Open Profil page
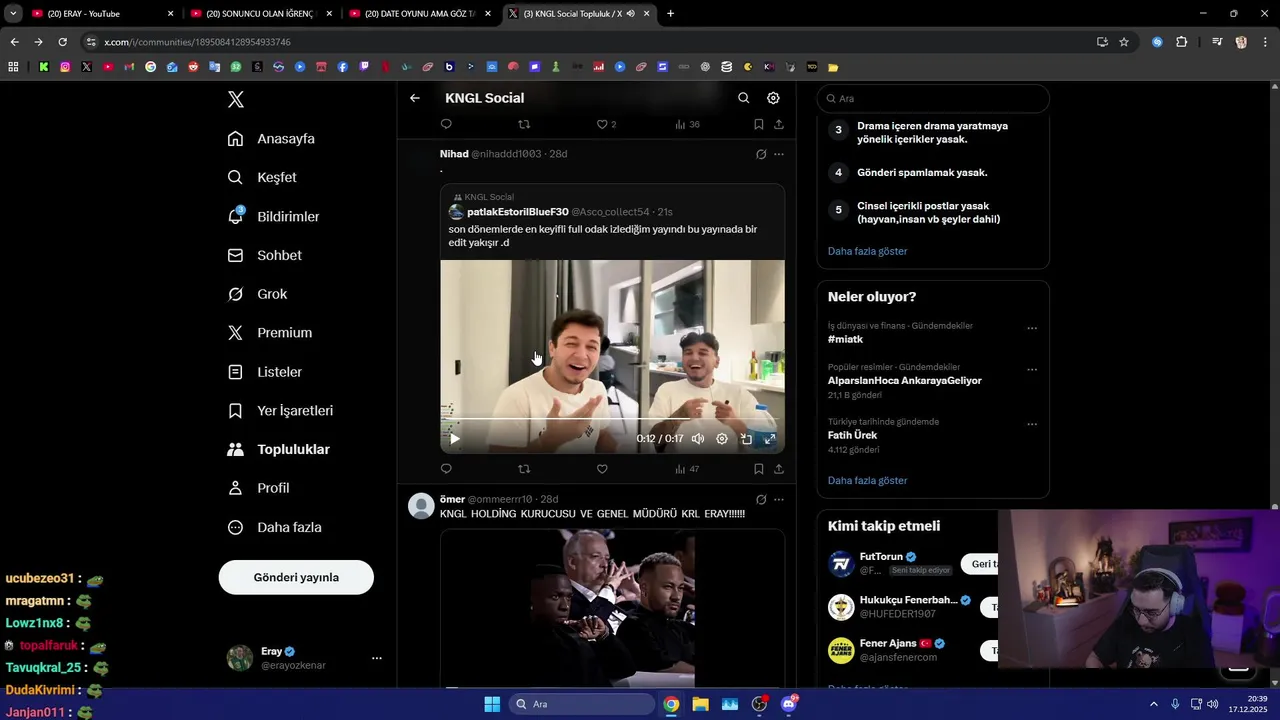 coord(258,488)
